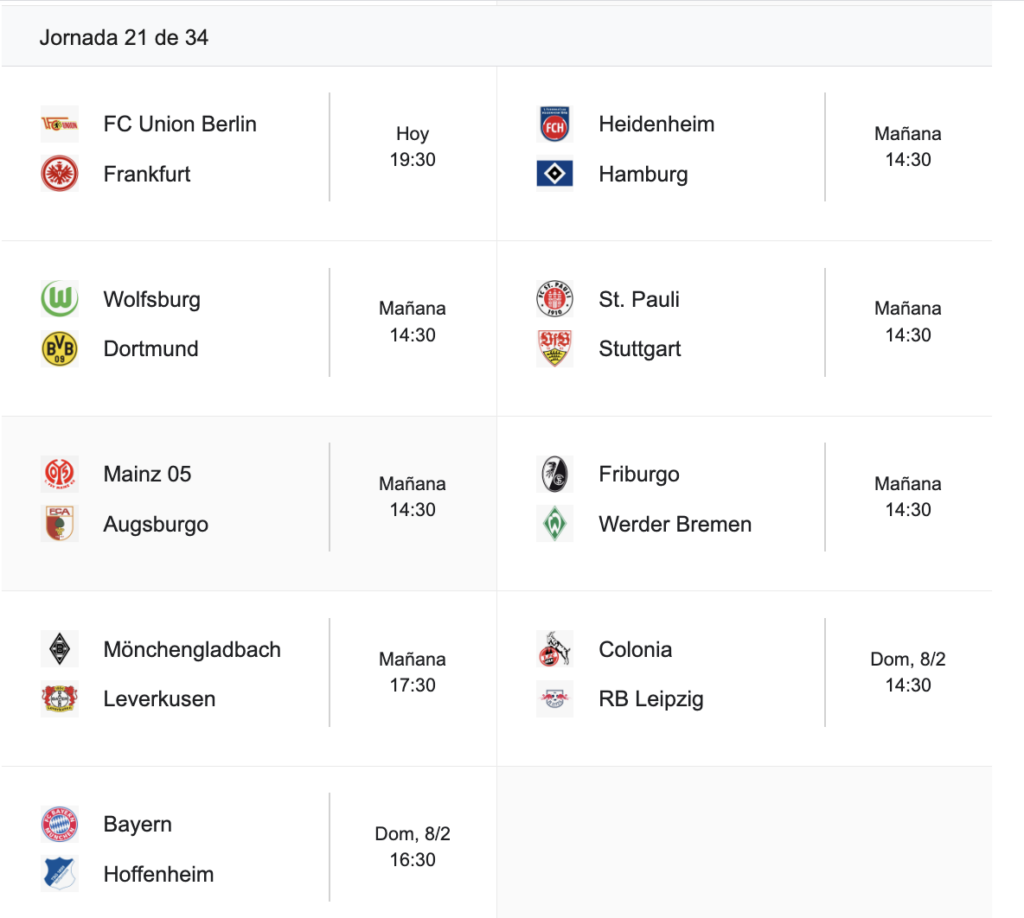The width and height of the screenshot is (1024, 918).
Task: Select the Wolfsburg green W logo
Action: coord(59,299)
